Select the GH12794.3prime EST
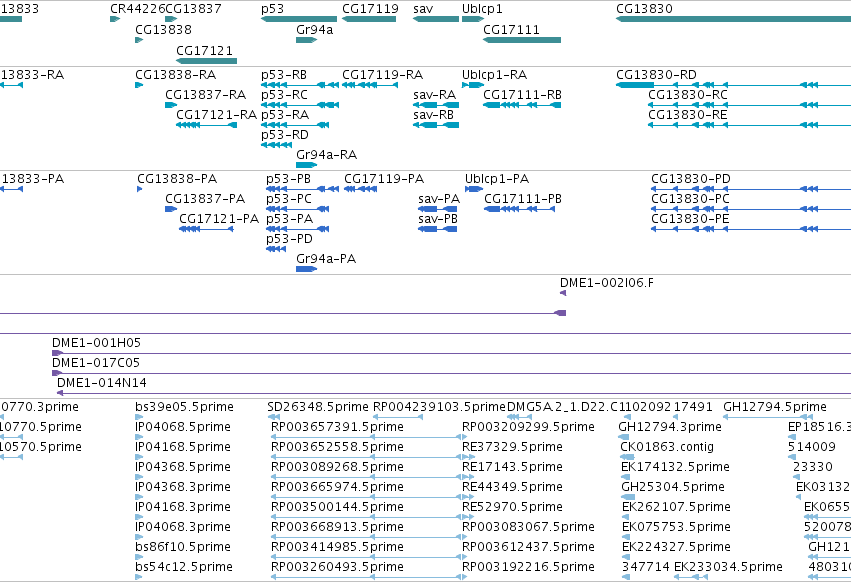This screenshot has width=851, height=582. coord(624,437)
